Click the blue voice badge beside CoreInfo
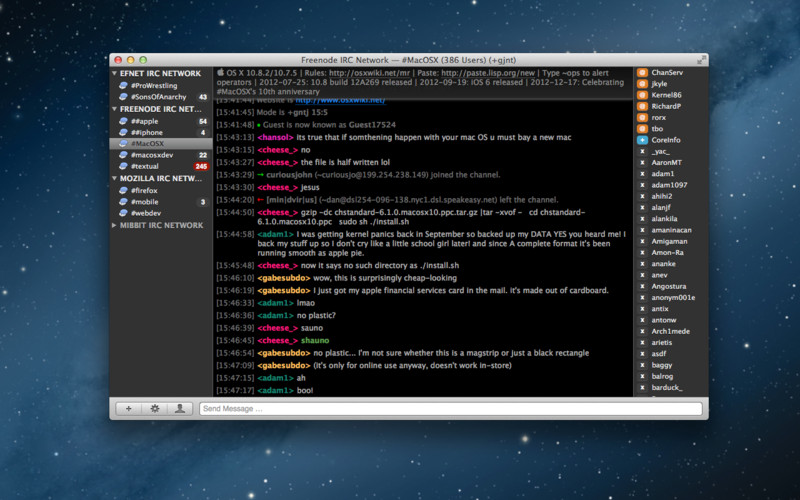This screenshot has height=500, width=800. [642, 140]
